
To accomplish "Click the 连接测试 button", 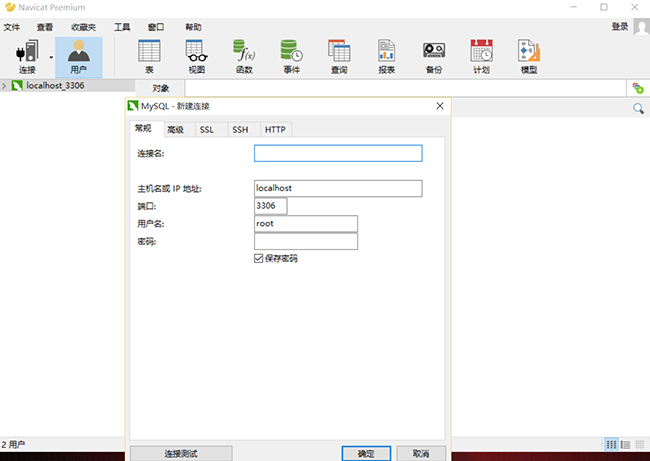I will [x=181, y=454].
